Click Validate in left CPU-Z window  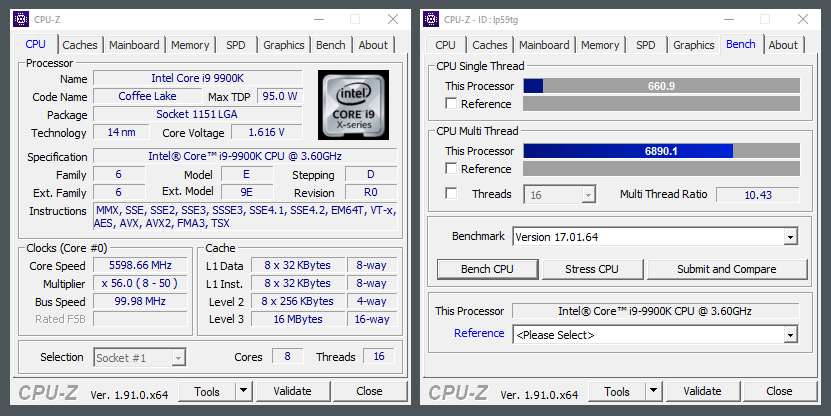coord(292,391)
